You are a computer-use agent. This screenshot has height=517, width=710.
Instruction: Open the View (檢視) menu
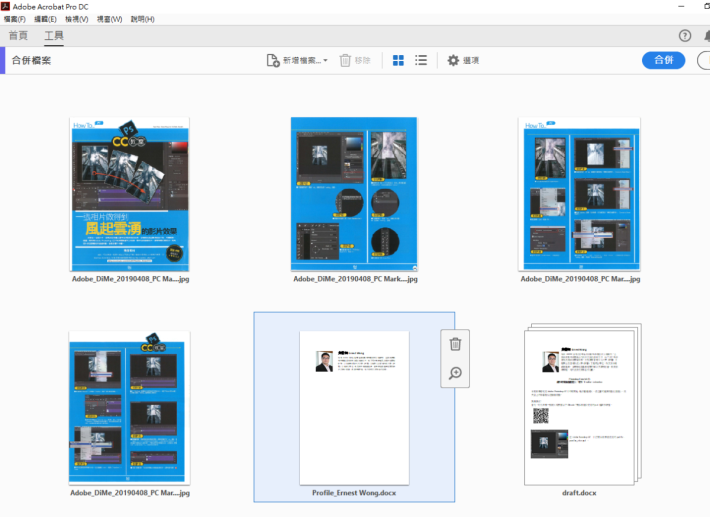[x=77, y=19]
